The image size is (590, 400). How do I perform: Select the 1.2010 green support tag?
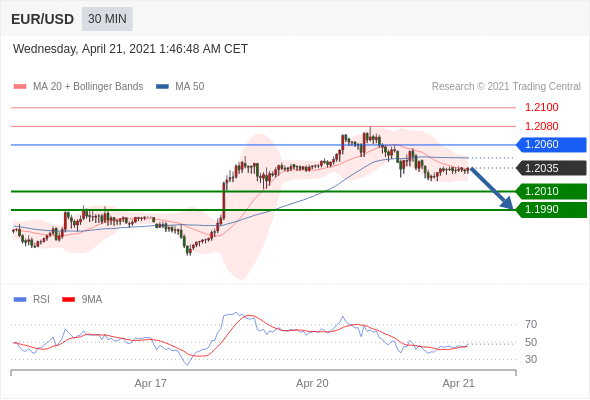click(551, 191)
